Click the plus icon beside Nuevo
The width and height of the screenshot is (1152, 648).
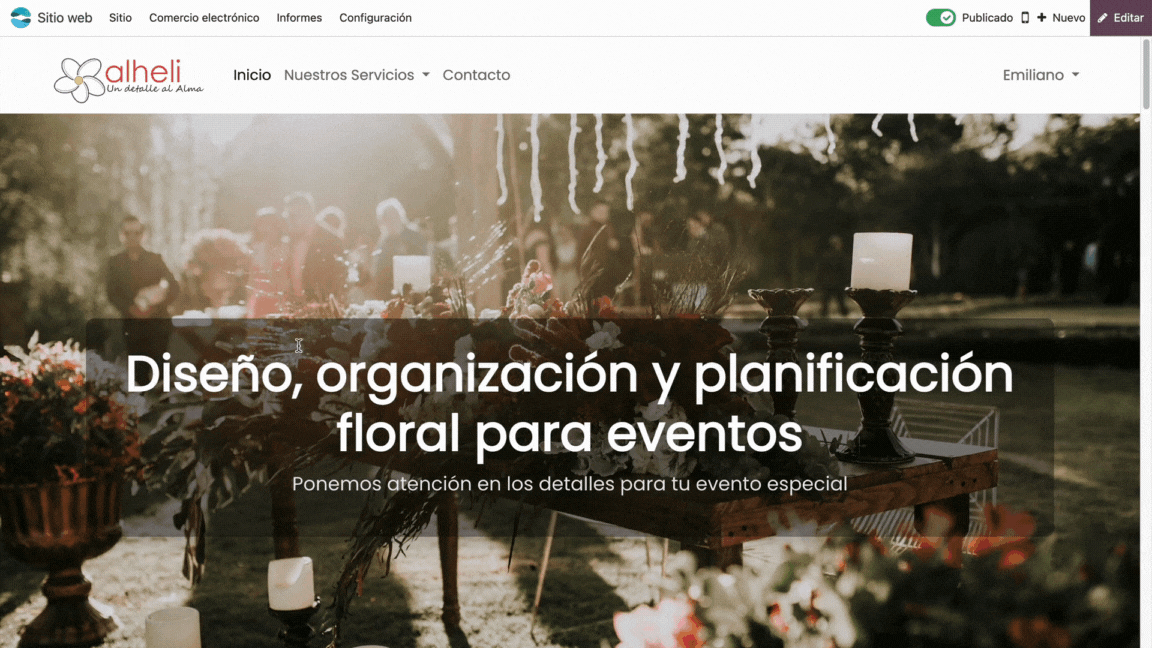coord(1042,18)
